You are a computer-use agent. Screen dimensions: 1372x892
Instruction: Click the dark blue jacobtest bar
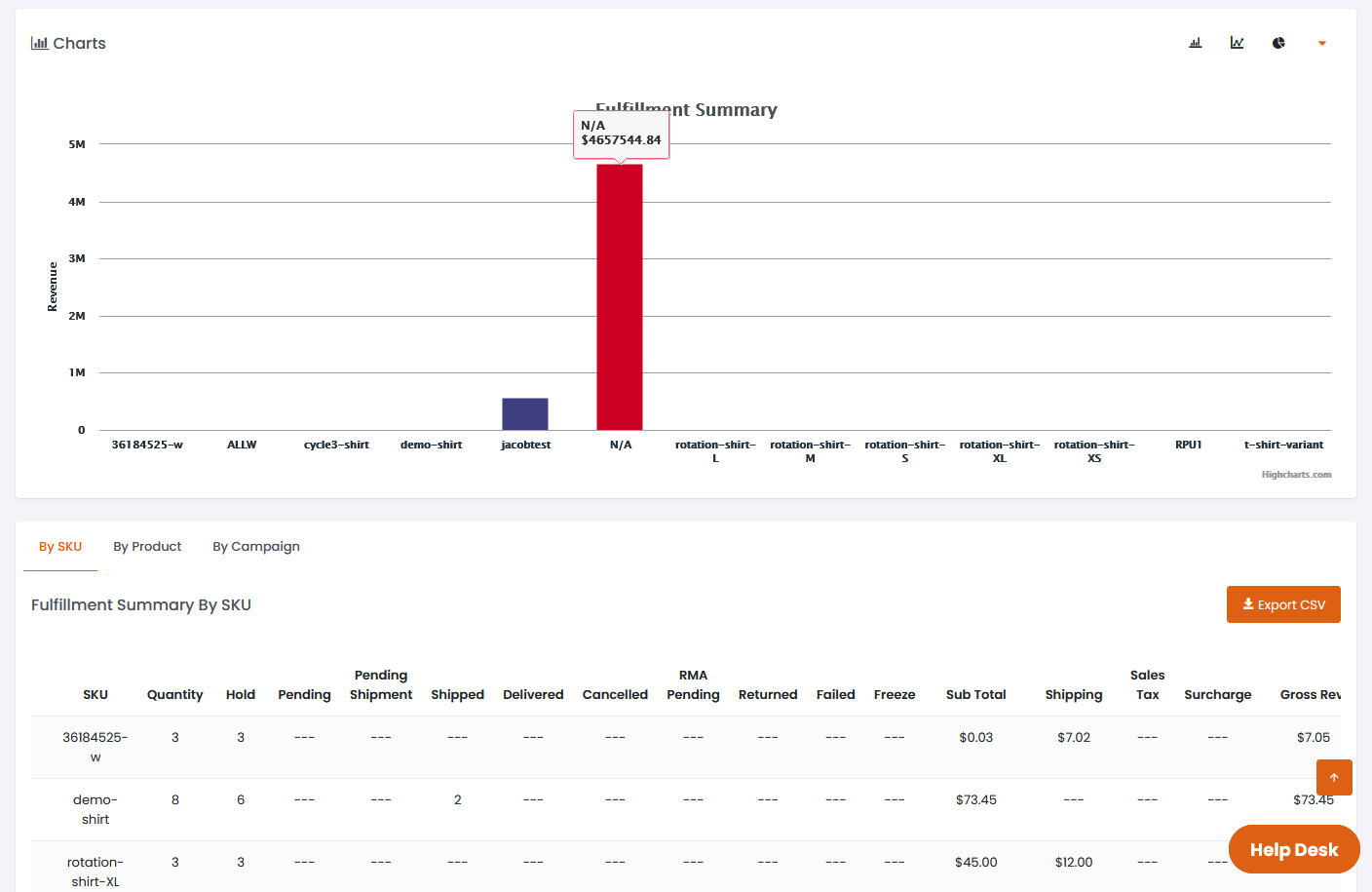[525, 414]
